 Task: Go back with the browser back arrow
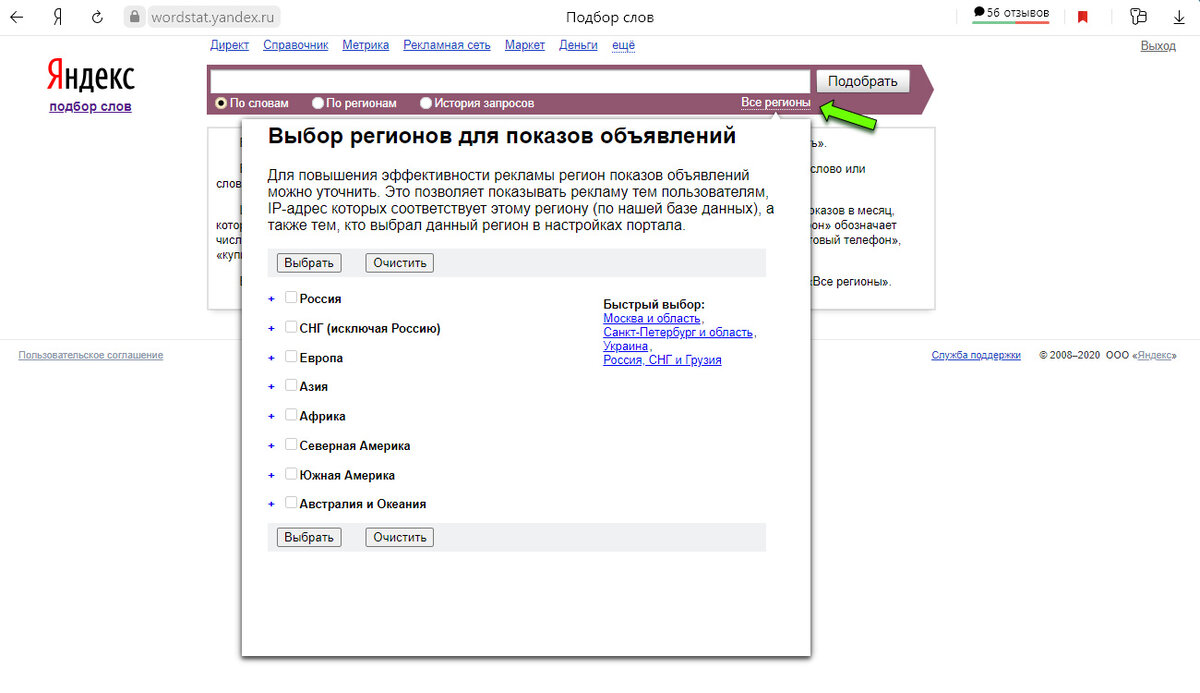(x=17, y=17)
